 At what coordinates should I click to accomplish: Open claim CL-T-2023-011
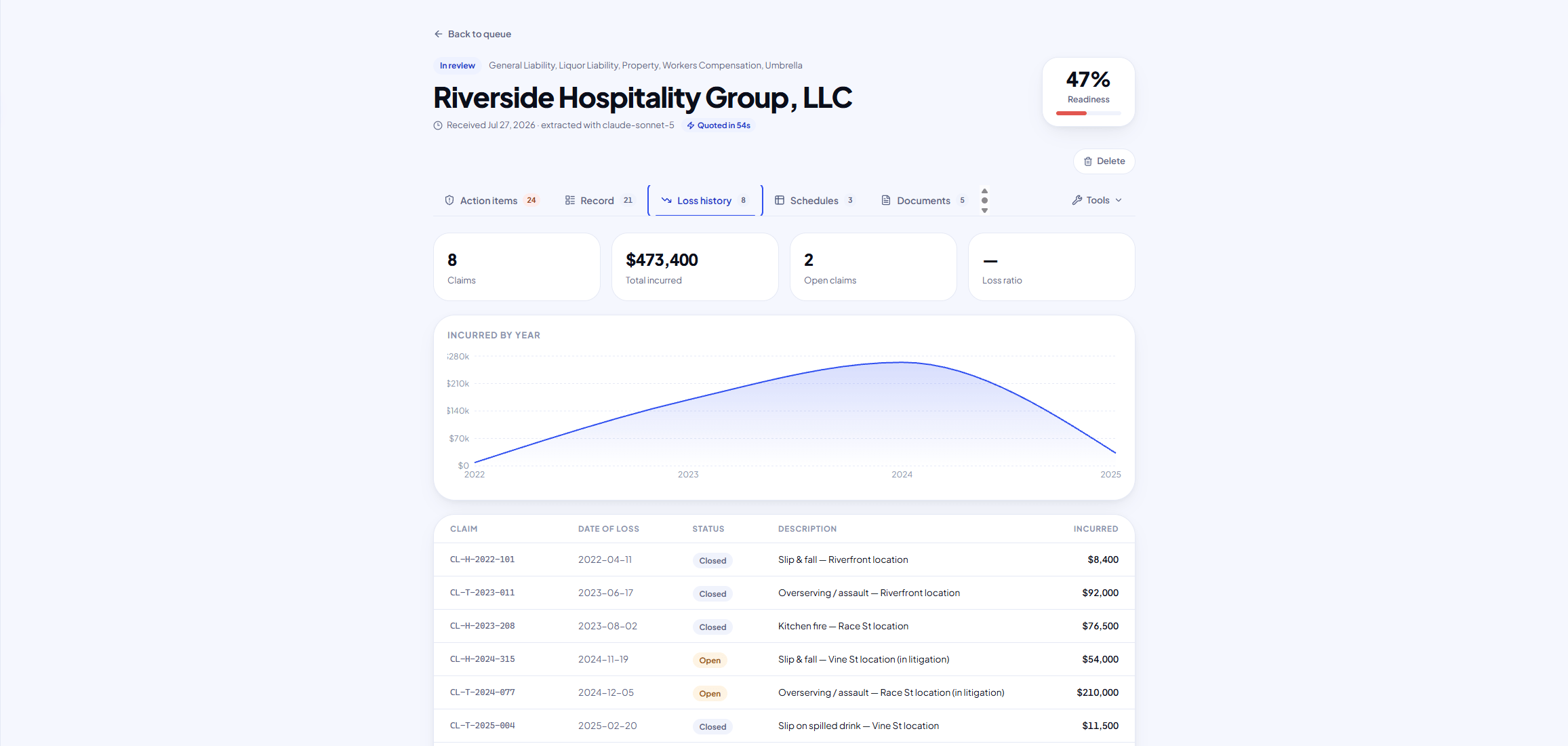[483, 593]
